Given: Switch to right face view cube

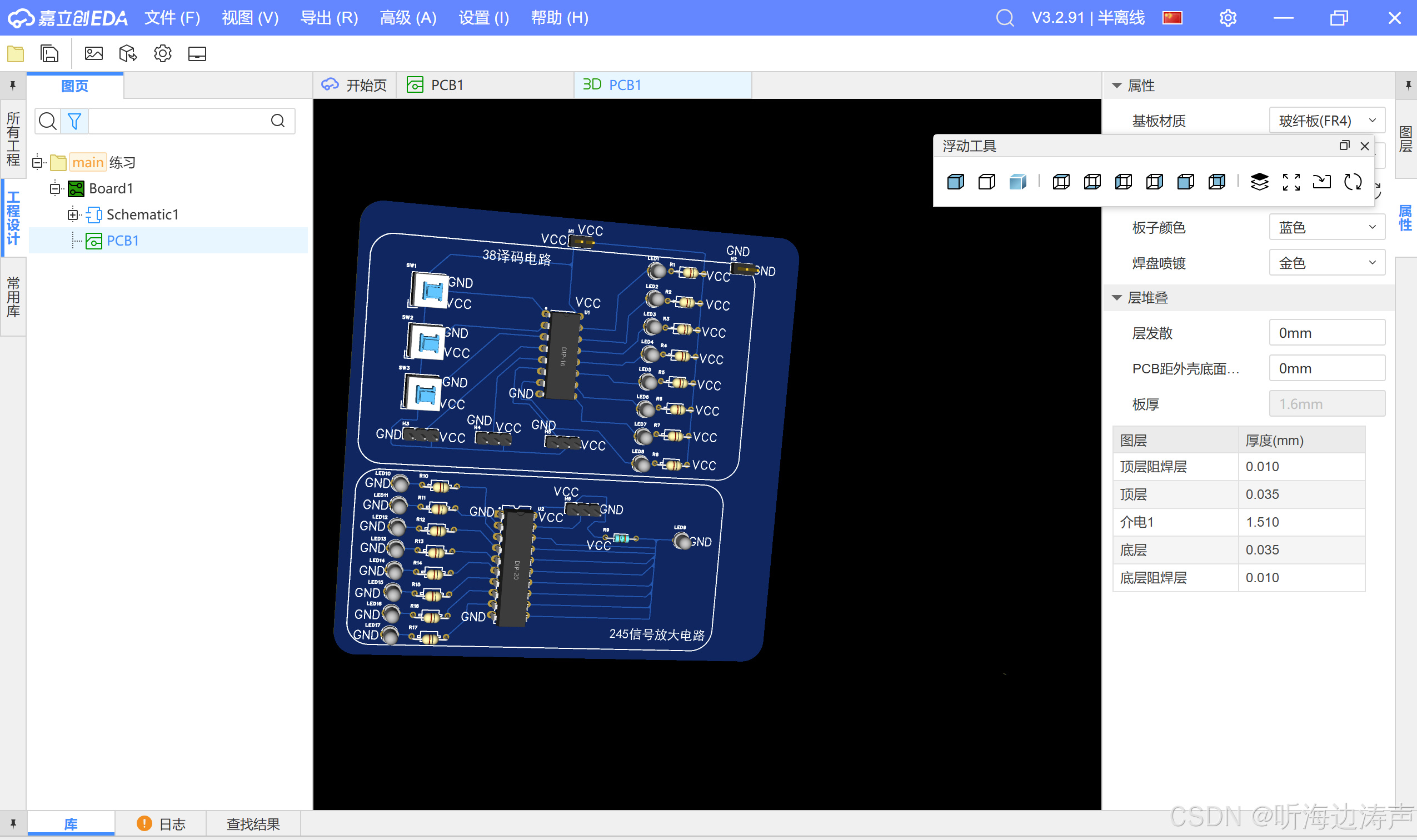Looking at the screenshot, I should point(1155,182).
